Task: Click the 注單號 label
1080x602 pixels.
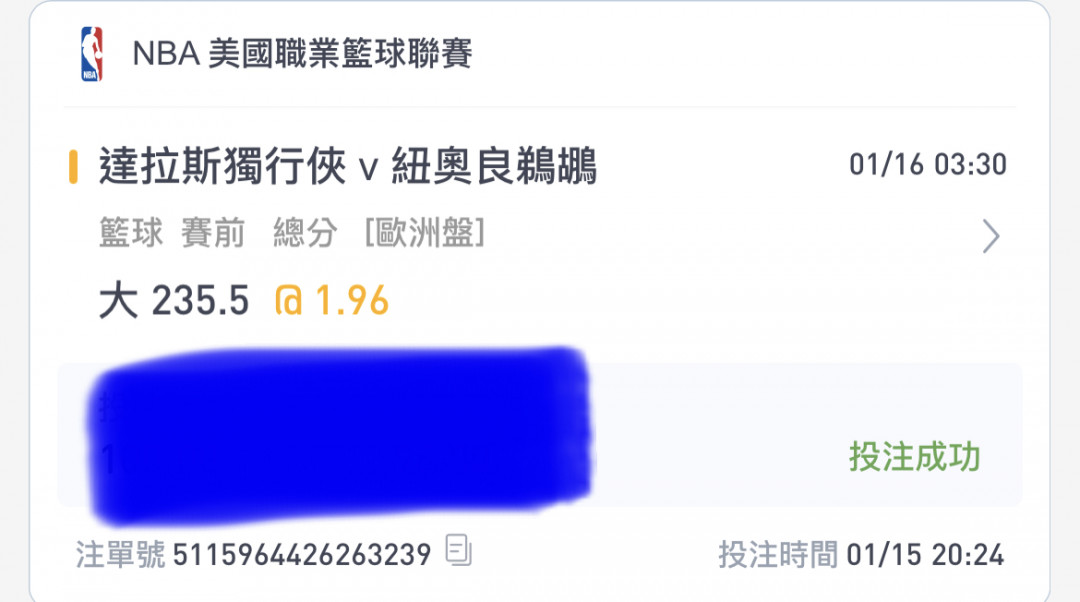Action: coord(121,554)
